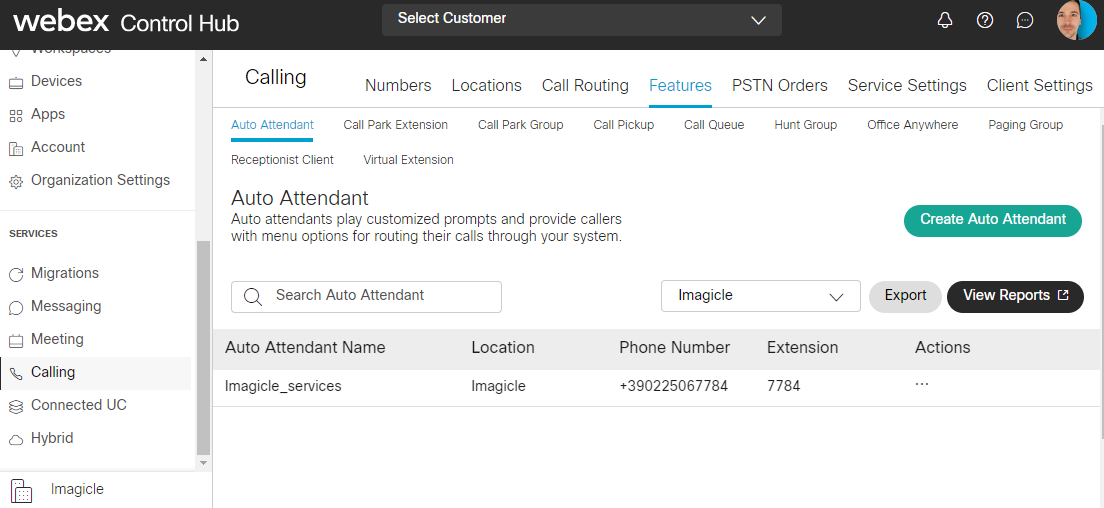Click the sidebar scroll down arrow
Image resolution: width=1104 pixels, height=508 pixels.
click(204, 463)
